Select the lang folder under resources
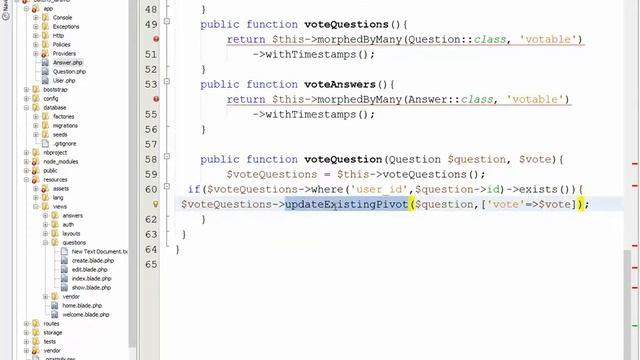 pos(58,198)
